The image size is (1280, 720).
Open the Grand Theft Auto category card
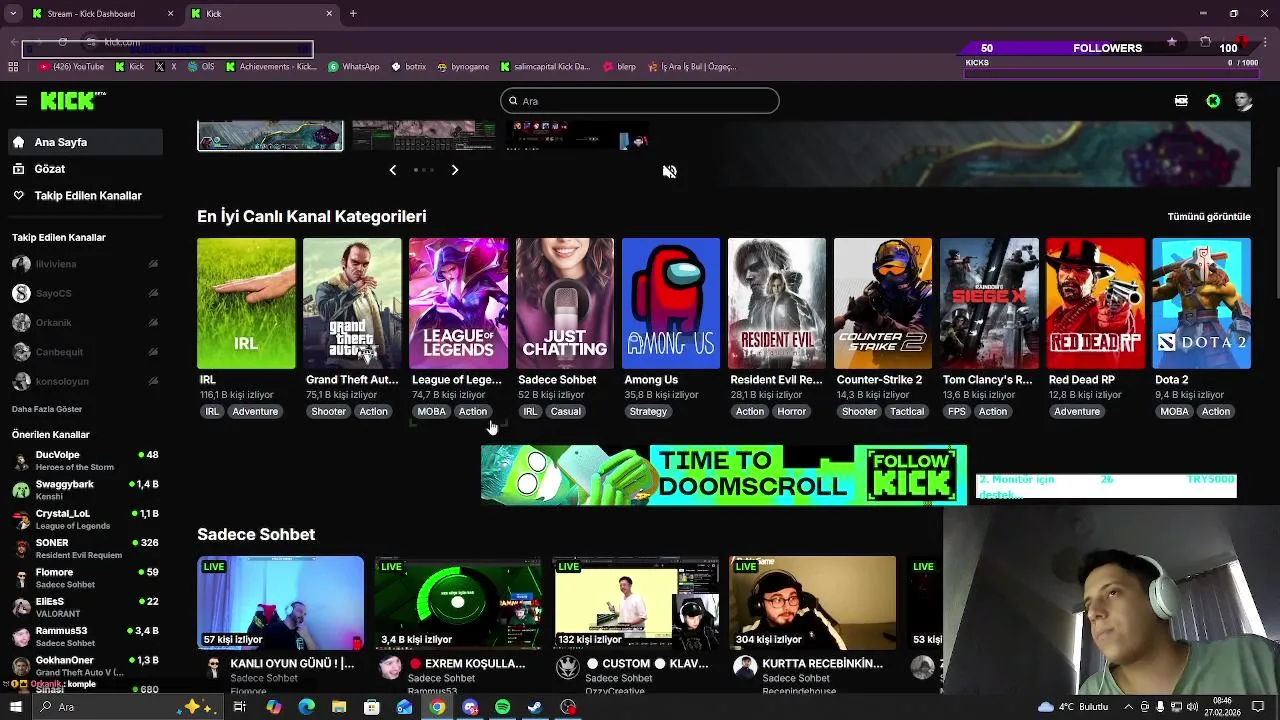pos(352,303)
